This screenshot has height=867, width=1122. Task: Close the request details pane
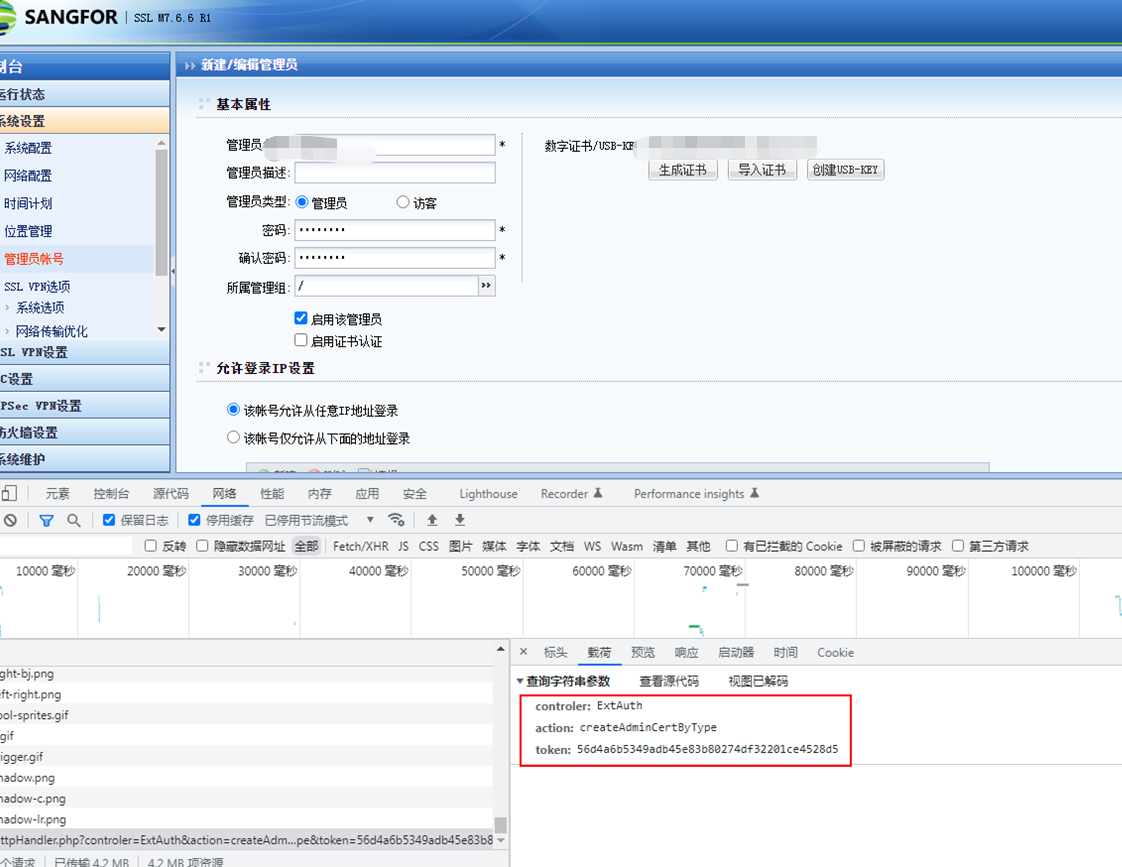[x=523, y=652]
